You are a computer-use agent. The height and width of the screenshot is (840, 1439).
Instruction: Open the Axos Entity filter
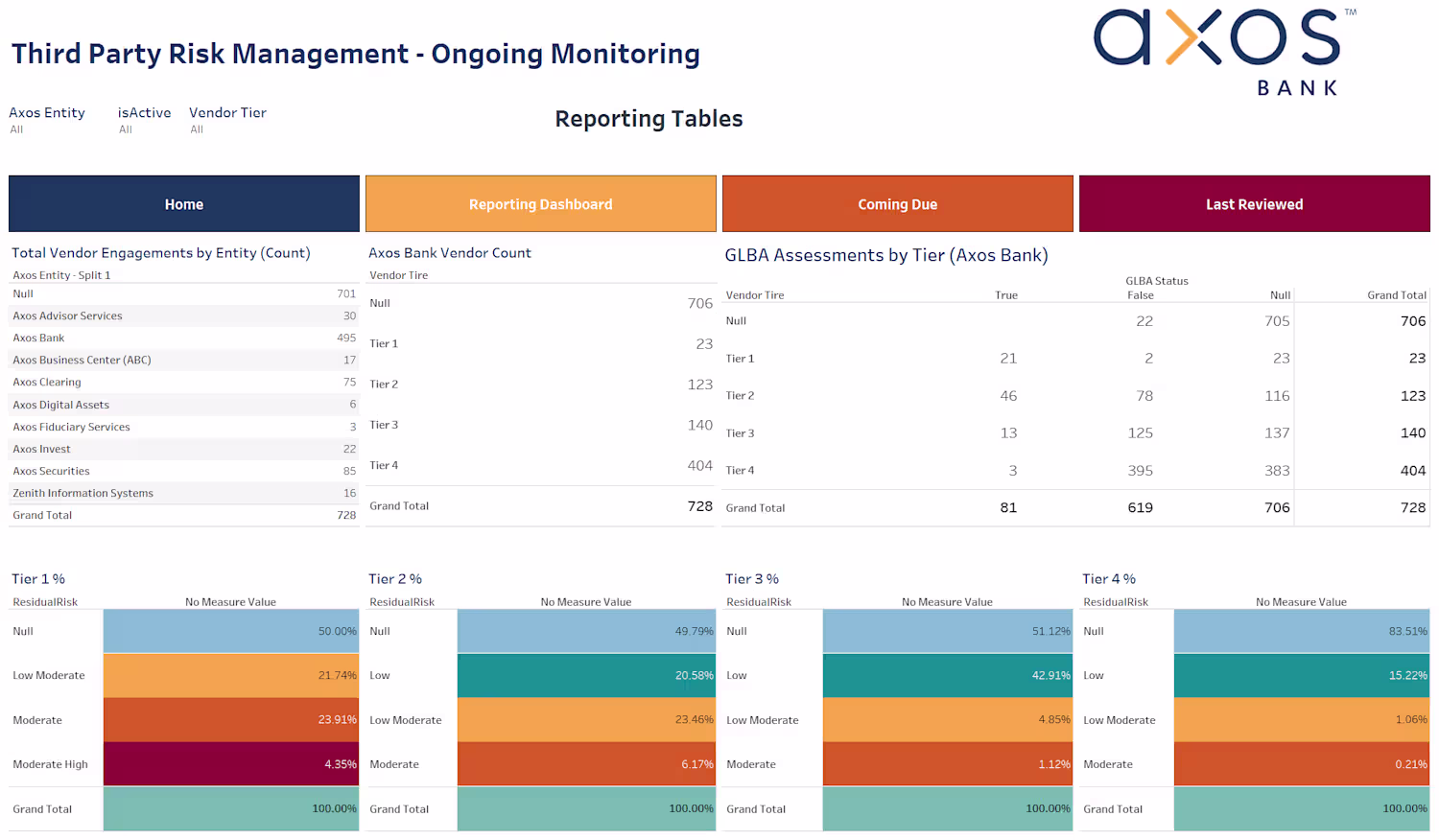click(x=47, y=120)
